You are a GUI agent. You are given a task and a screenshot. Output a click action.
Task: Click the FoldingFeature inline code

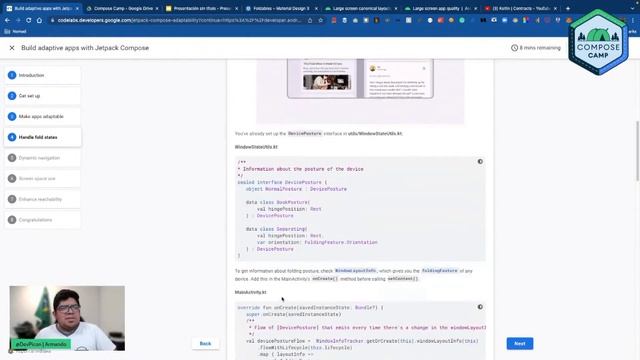[x=440, y=271]
